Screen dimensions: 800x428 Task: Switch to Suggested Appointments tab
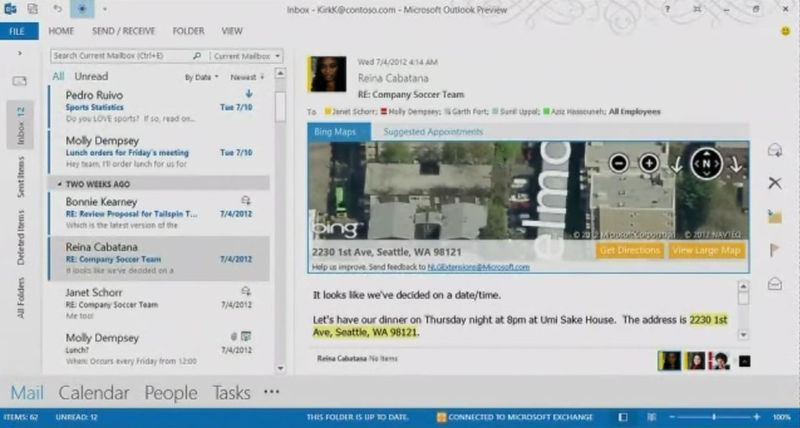pyautogui.click(x=433, y=132)
